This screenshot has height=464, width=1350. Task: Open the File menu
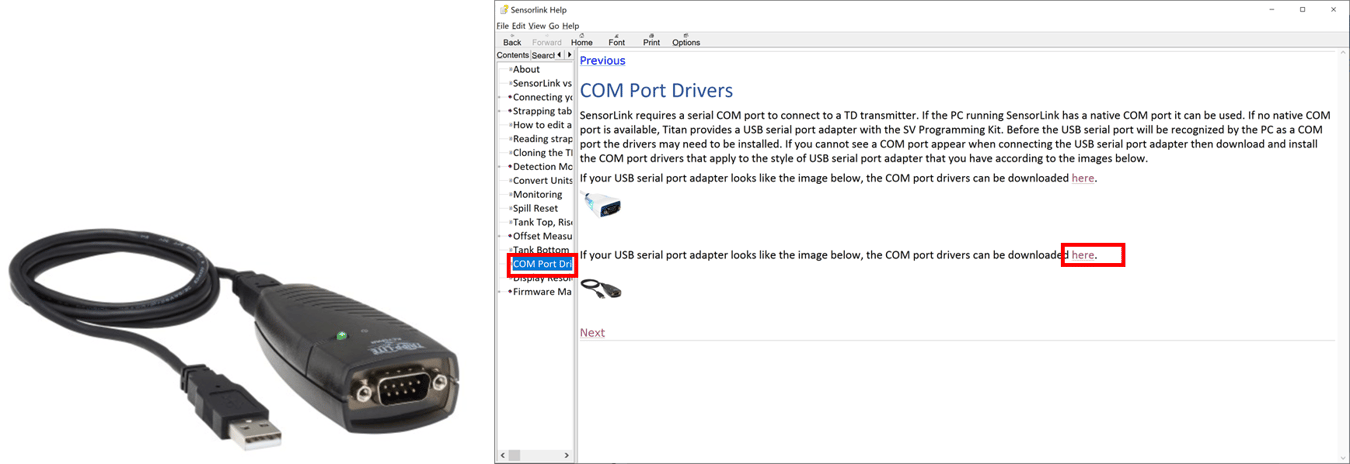503,26
